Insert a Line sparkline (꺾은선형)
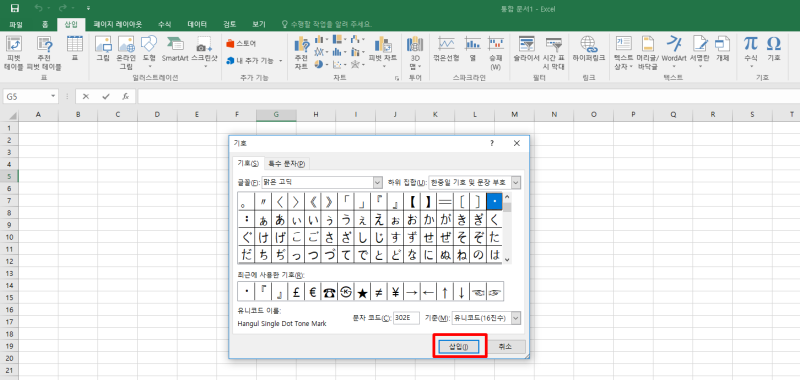 pyautogui.click(x=446, y=49)
